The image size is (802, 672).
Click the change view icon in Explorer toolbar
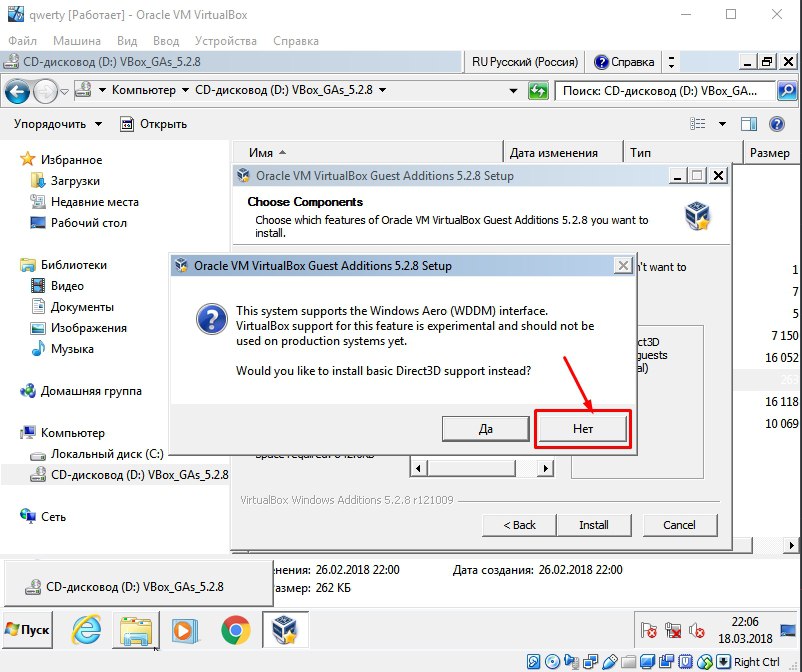coord(698,124)
